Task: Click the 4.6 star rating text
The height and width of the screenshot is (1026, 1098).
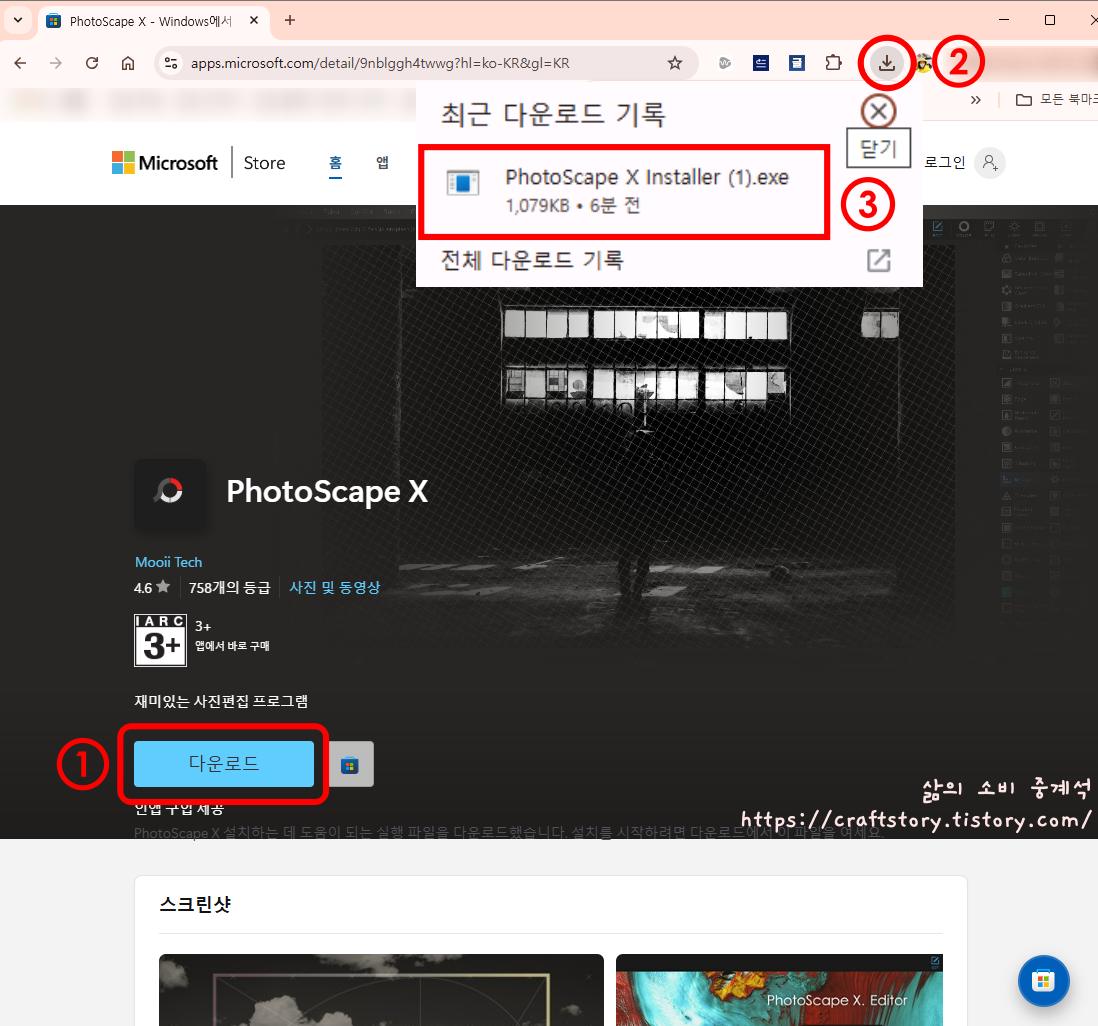Action: [x=152, y=587]
